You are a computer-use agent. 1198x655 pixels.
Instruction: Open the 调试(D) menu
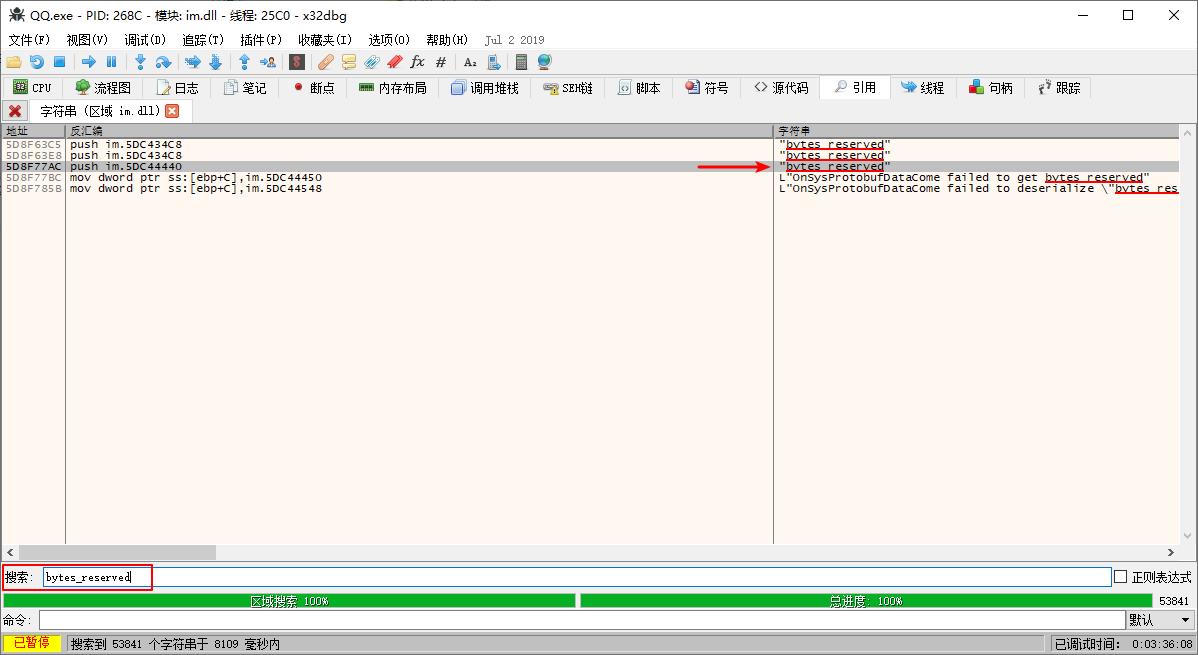145,40
